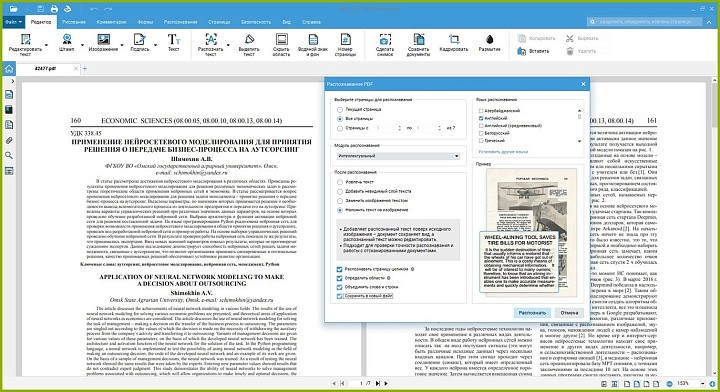
Task: Choose Добавить невидимый слой текста option
Action: click(340, 191)
